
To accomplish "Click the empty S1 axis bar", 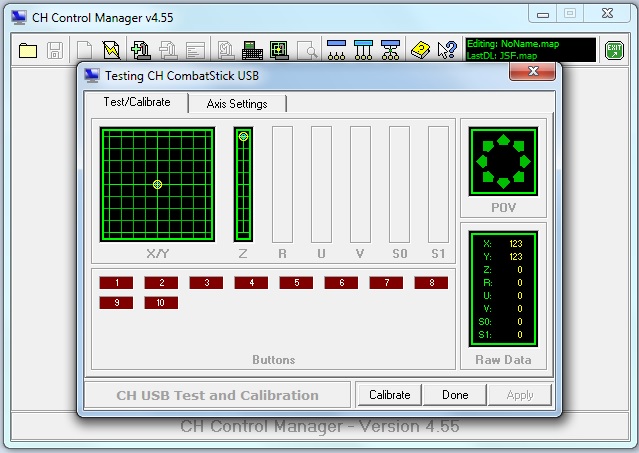I will pyautogui.click(x=438, y=185).
